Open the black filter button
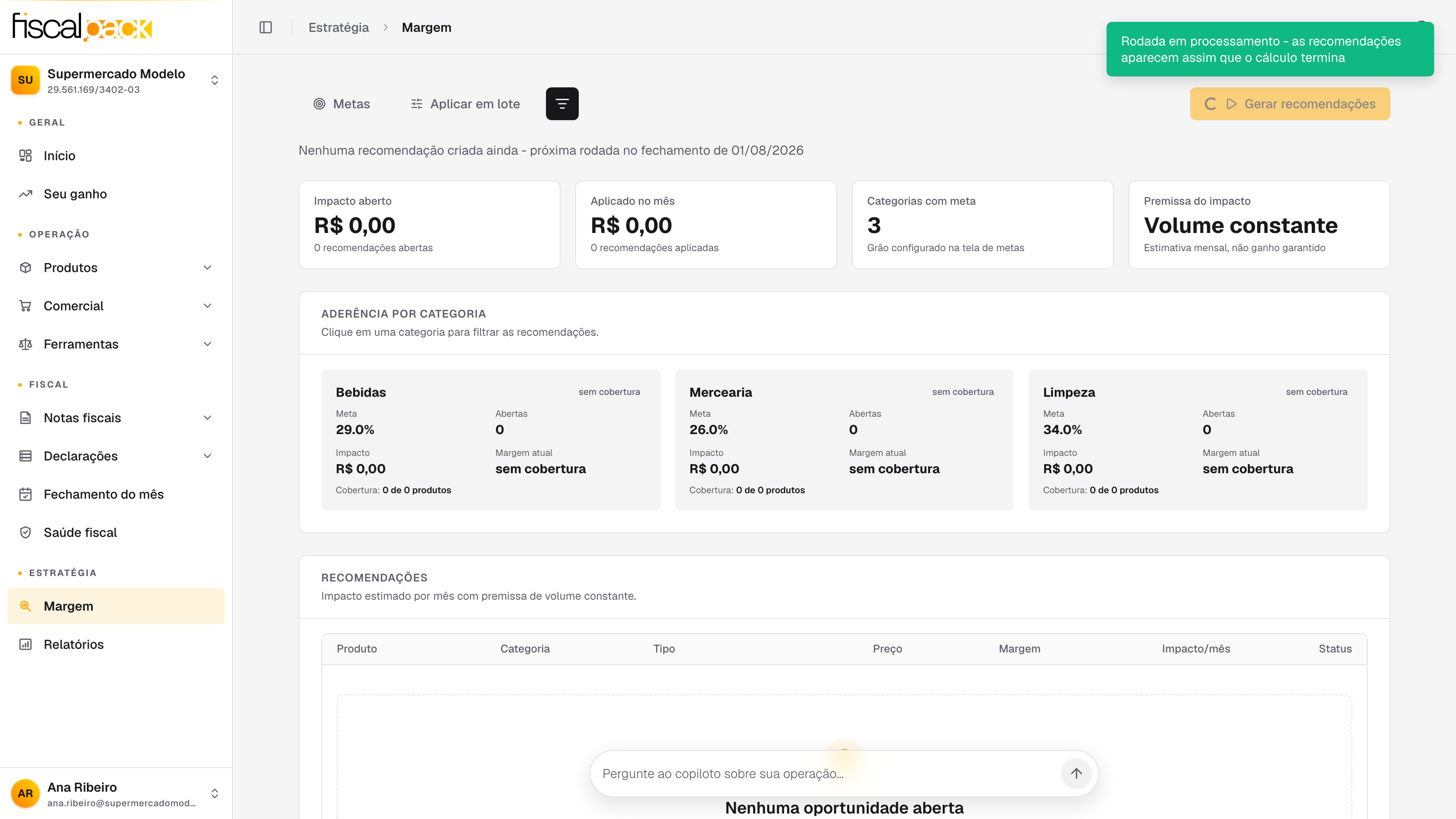 click(x=562, y=103)
